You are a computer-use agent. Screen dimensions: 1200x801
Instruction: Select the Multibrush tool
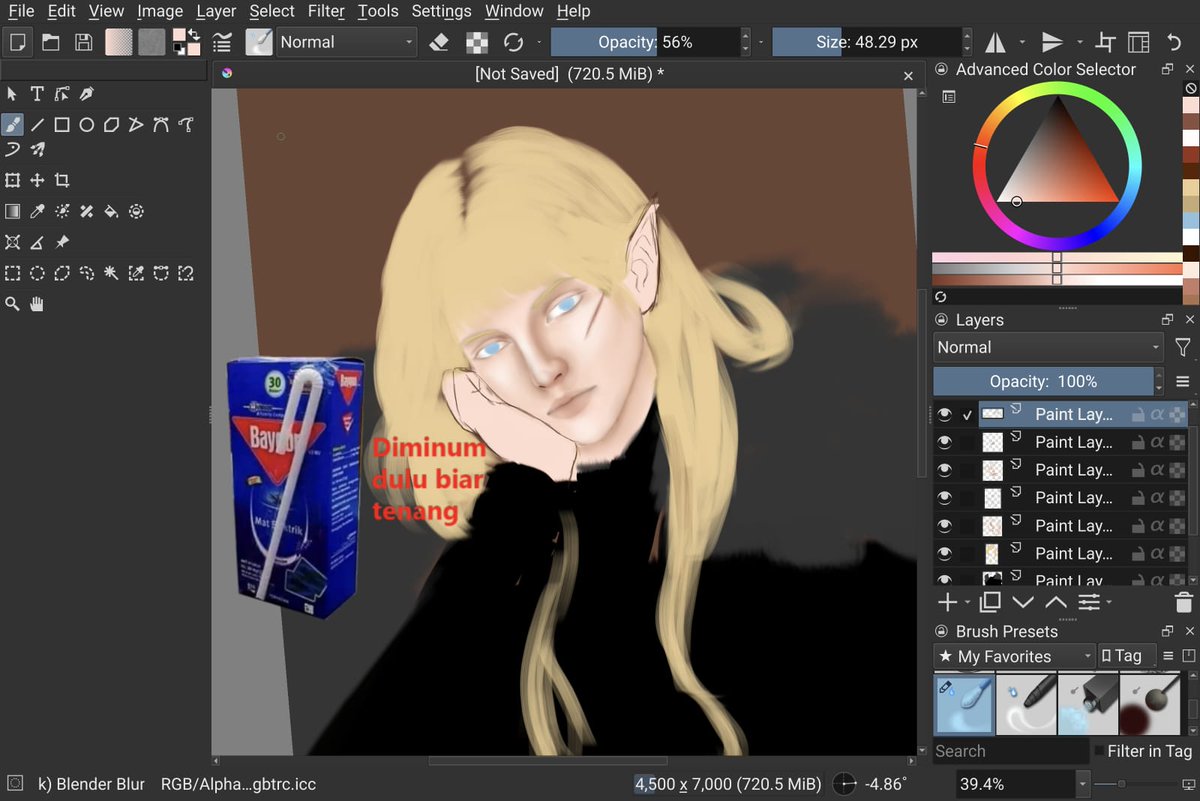[x=37, y=150]
